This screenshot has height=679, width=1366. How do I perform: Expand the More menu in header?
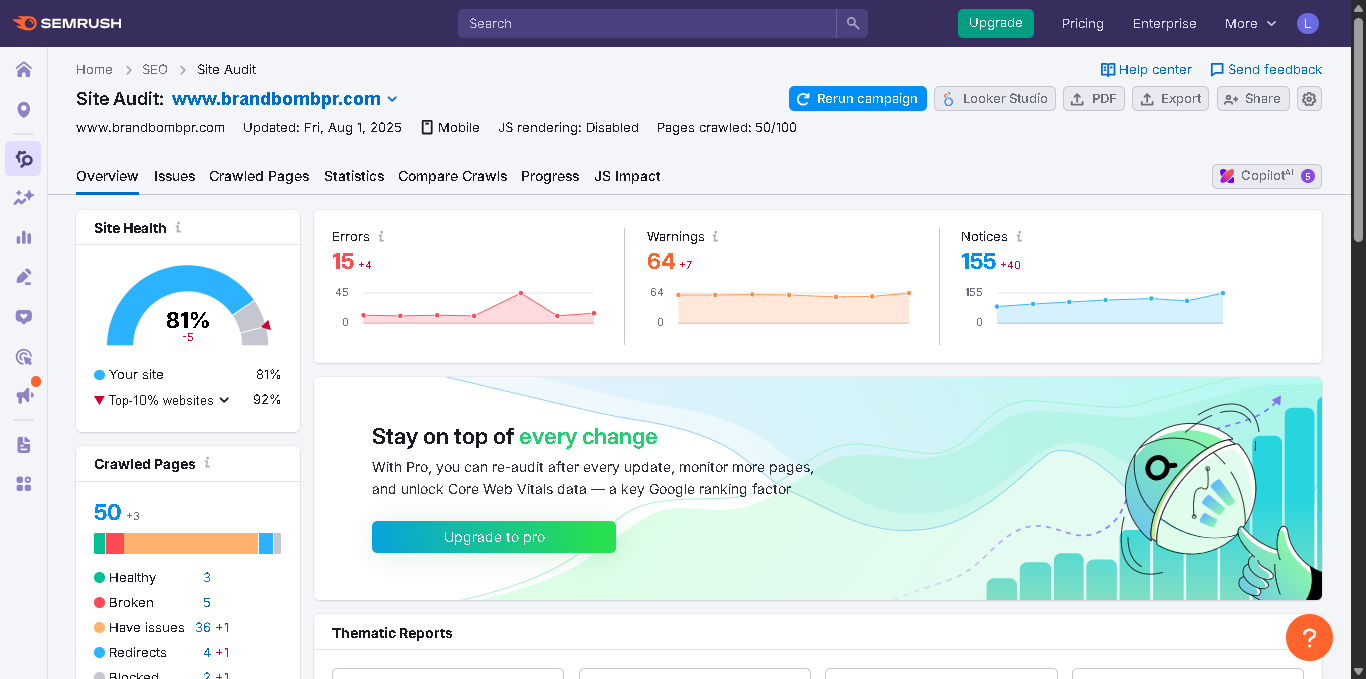(1250, 23)
